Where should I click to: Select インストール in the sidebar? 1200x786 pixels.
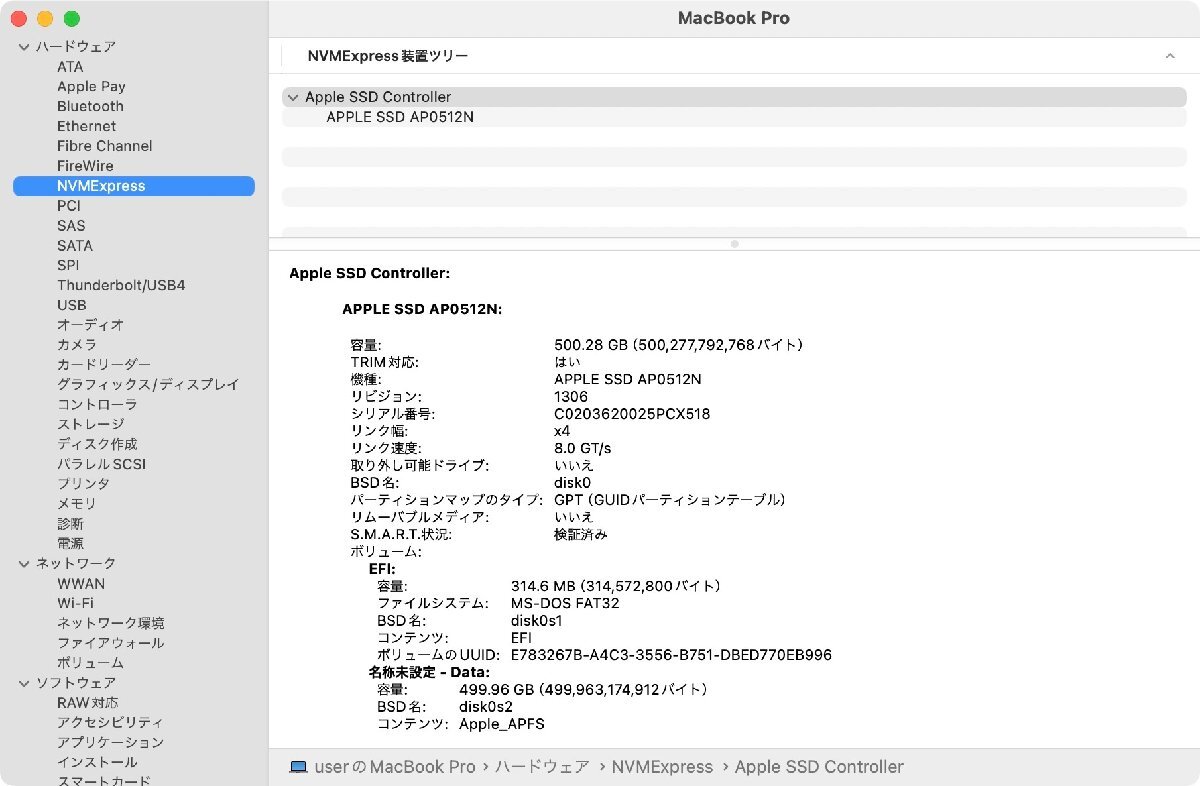[x=97, y=762]
